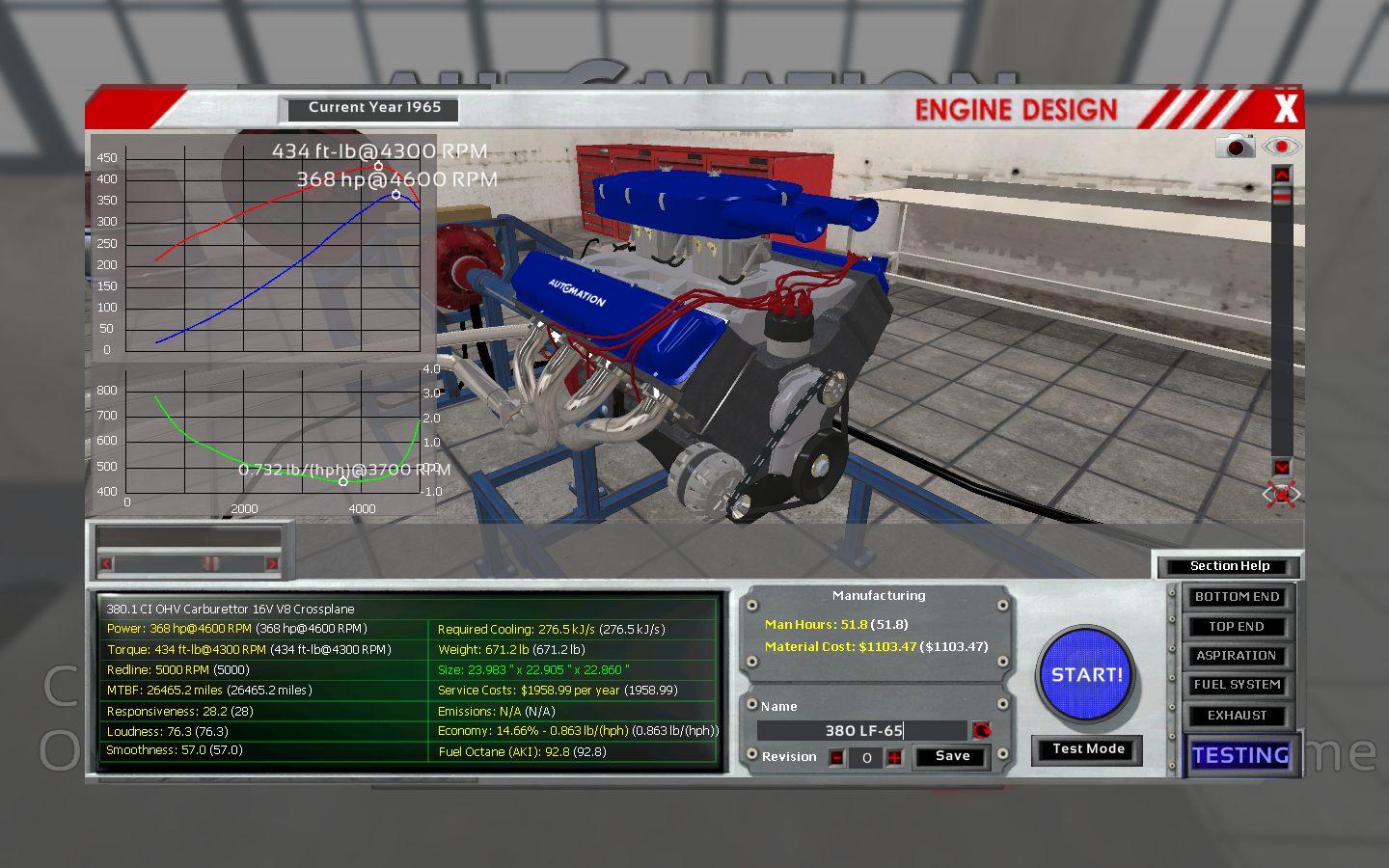Close the Engine Design window
Viewport: 1389px width, 868px height.
(1286, 108)
